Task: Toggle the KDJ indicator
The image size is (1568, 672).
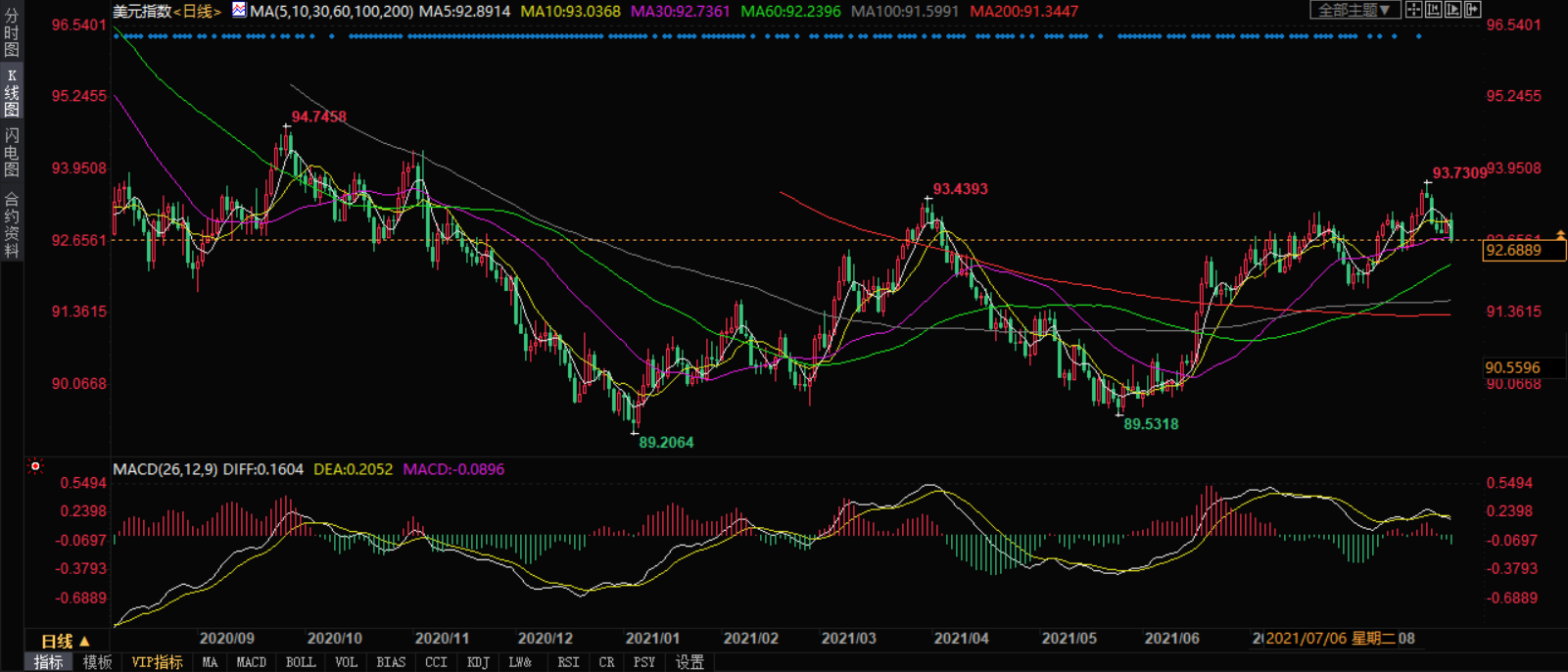Action: (x=477, y=662)
